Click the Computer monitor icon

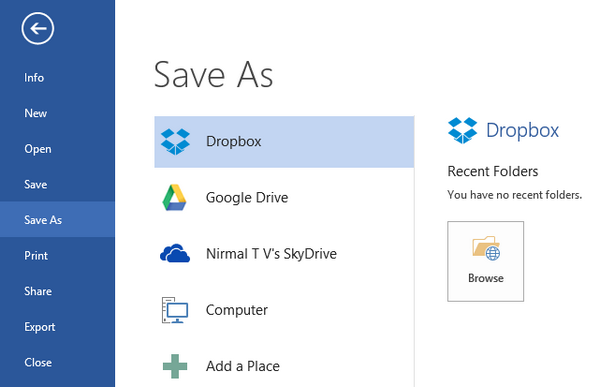pos(175,310)
